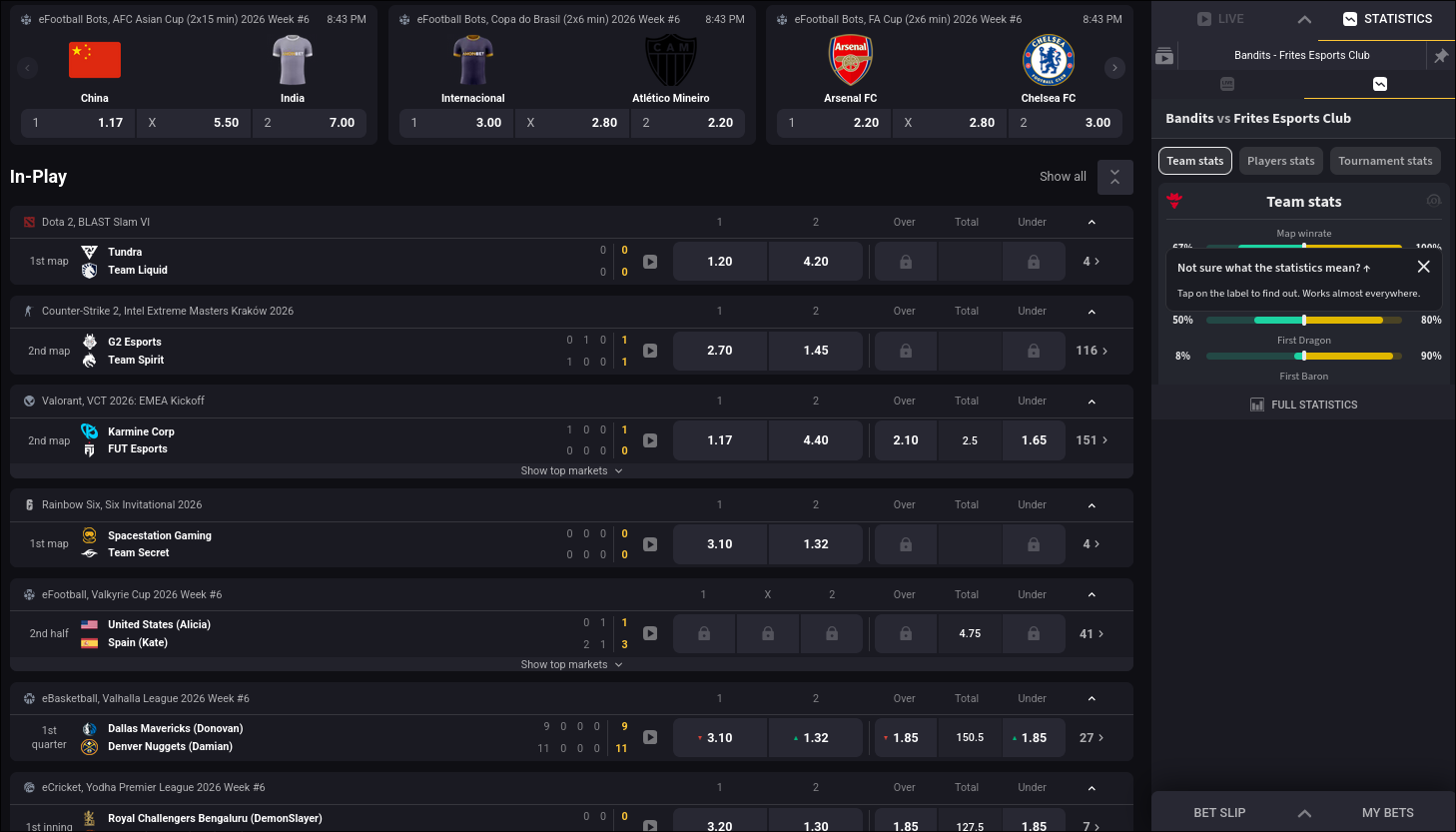Click the Map winrate progress bar

click(x=1304, y=247)
